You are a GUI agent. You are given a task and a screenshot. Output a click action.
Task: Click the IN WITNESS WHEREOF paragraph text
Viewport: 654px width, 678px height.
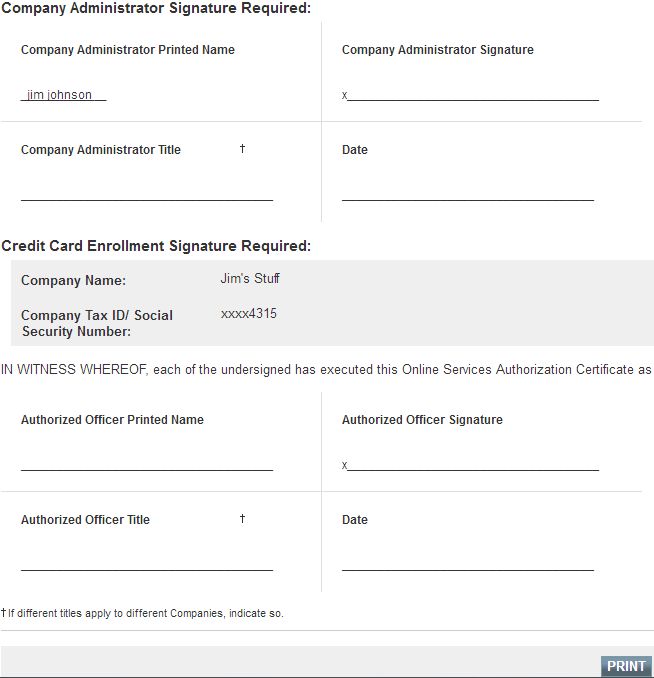point(326,370)
